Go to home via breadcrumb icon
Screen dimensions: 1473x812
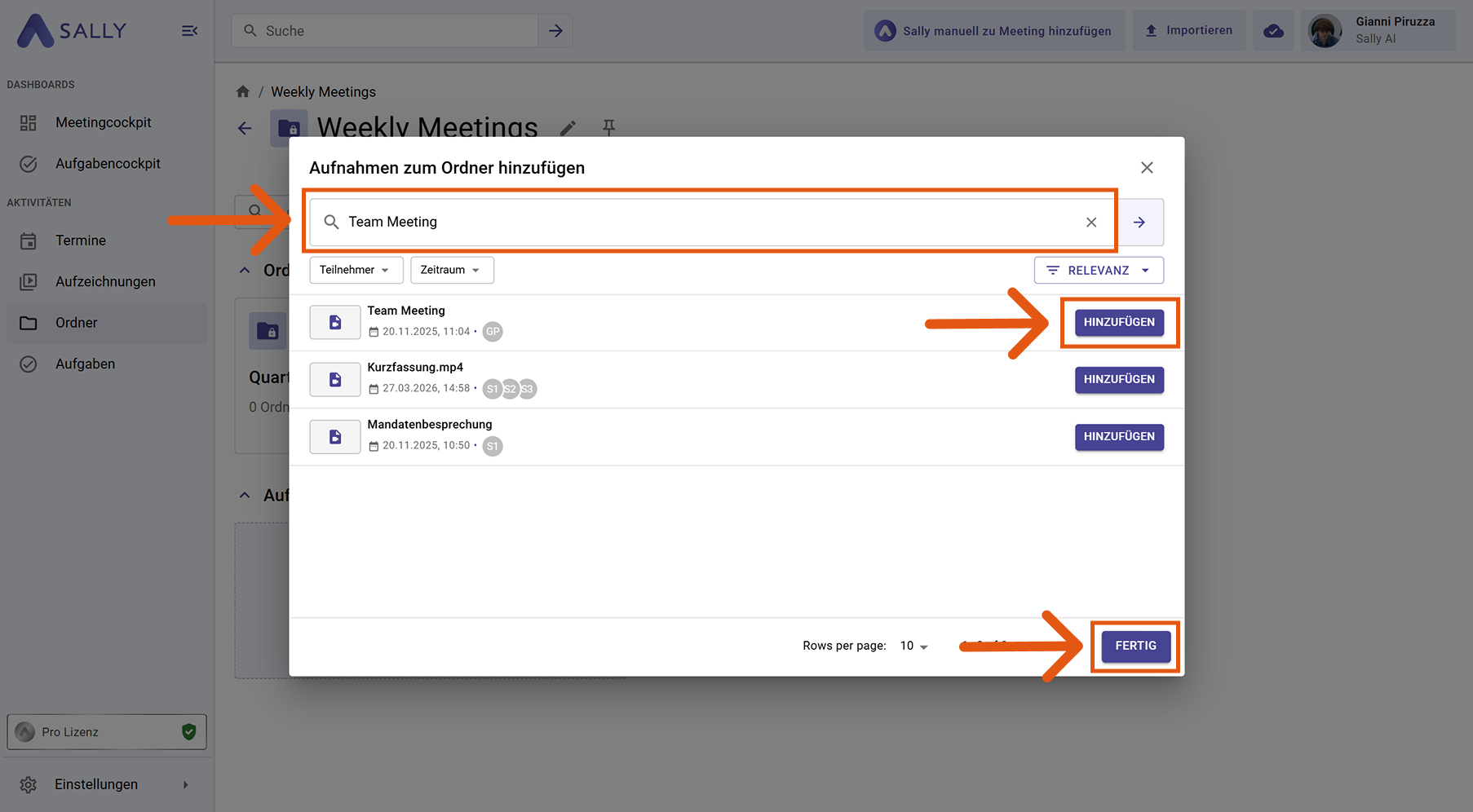coord(243,92)
